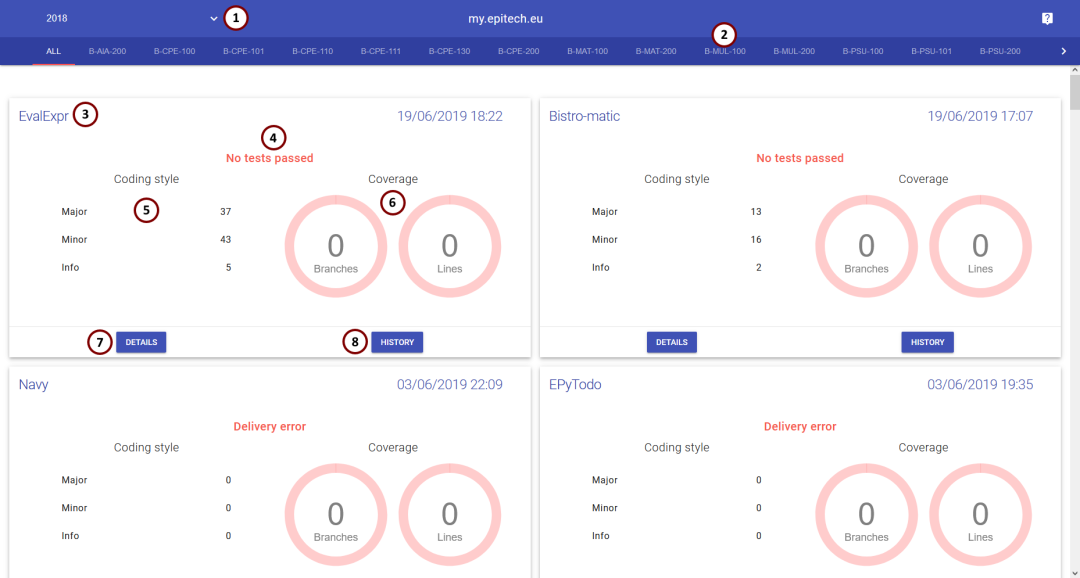The width and height of the screenshot is (1080, 578).
Task: Click the Navy Branches coverage gauge
Action: coord(335,515)
